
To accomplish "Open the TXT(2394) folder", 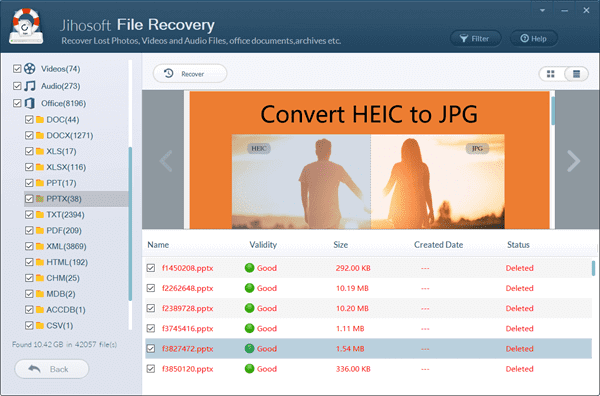I will coord(65,215).
